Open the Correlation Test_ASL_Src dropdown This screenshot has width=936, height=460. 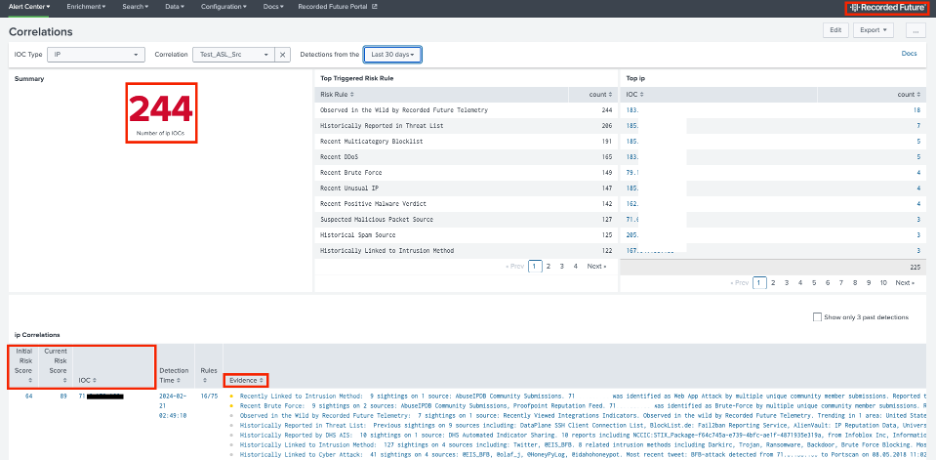tap(233, 54)
